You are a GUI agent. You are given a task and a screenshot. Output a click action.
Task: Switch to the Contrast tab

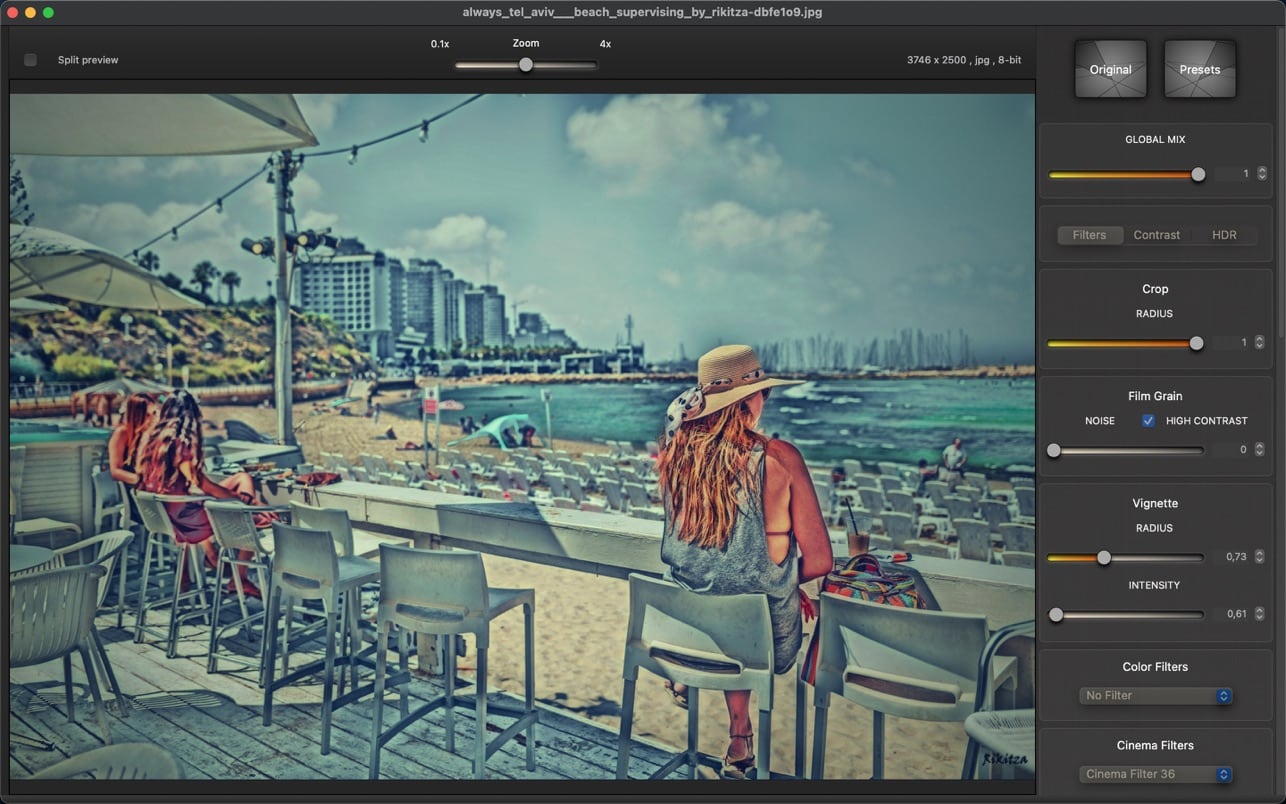tap(1156, 235)
